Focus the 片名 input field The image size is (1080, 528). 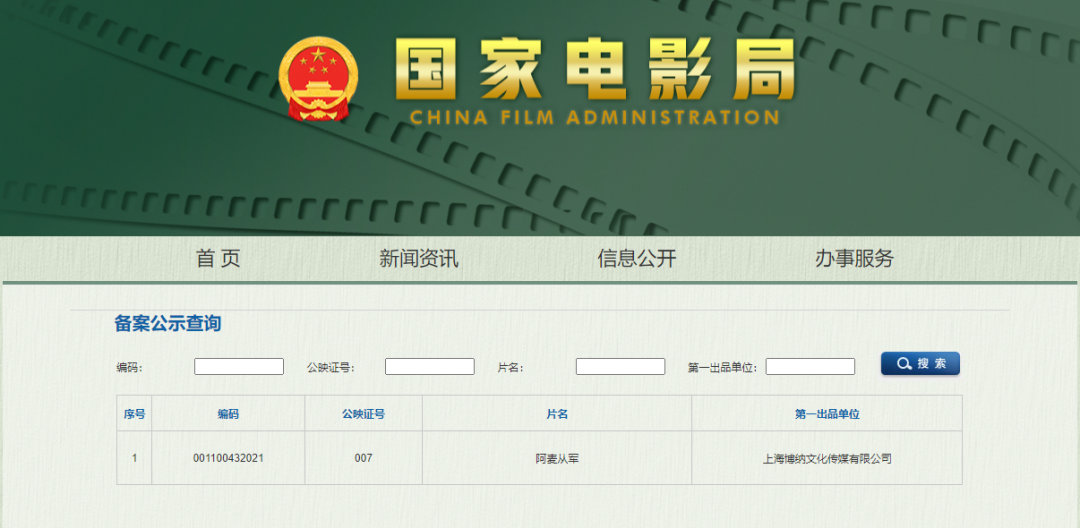(621, 367)
